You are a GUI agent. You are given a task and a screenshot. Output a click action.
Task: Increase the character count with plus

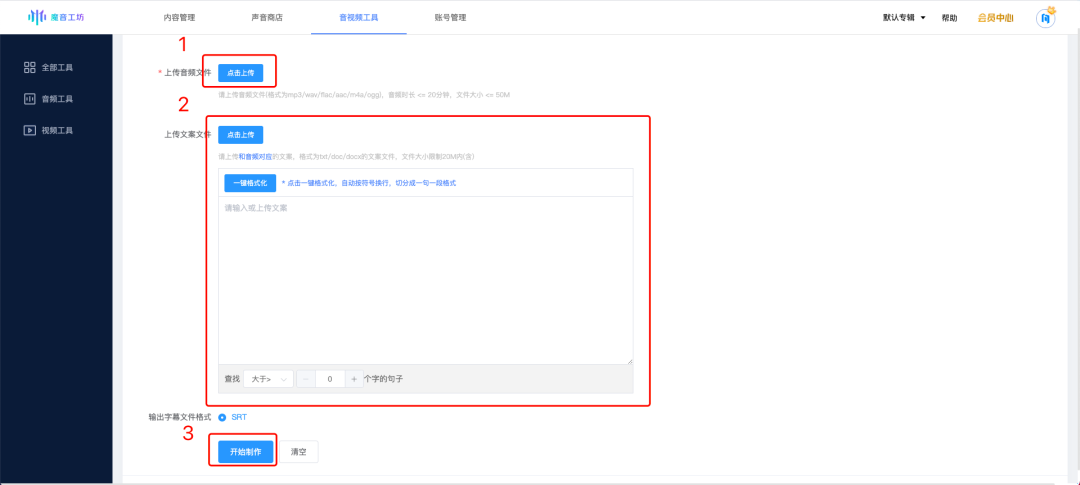tap(354, 379)
